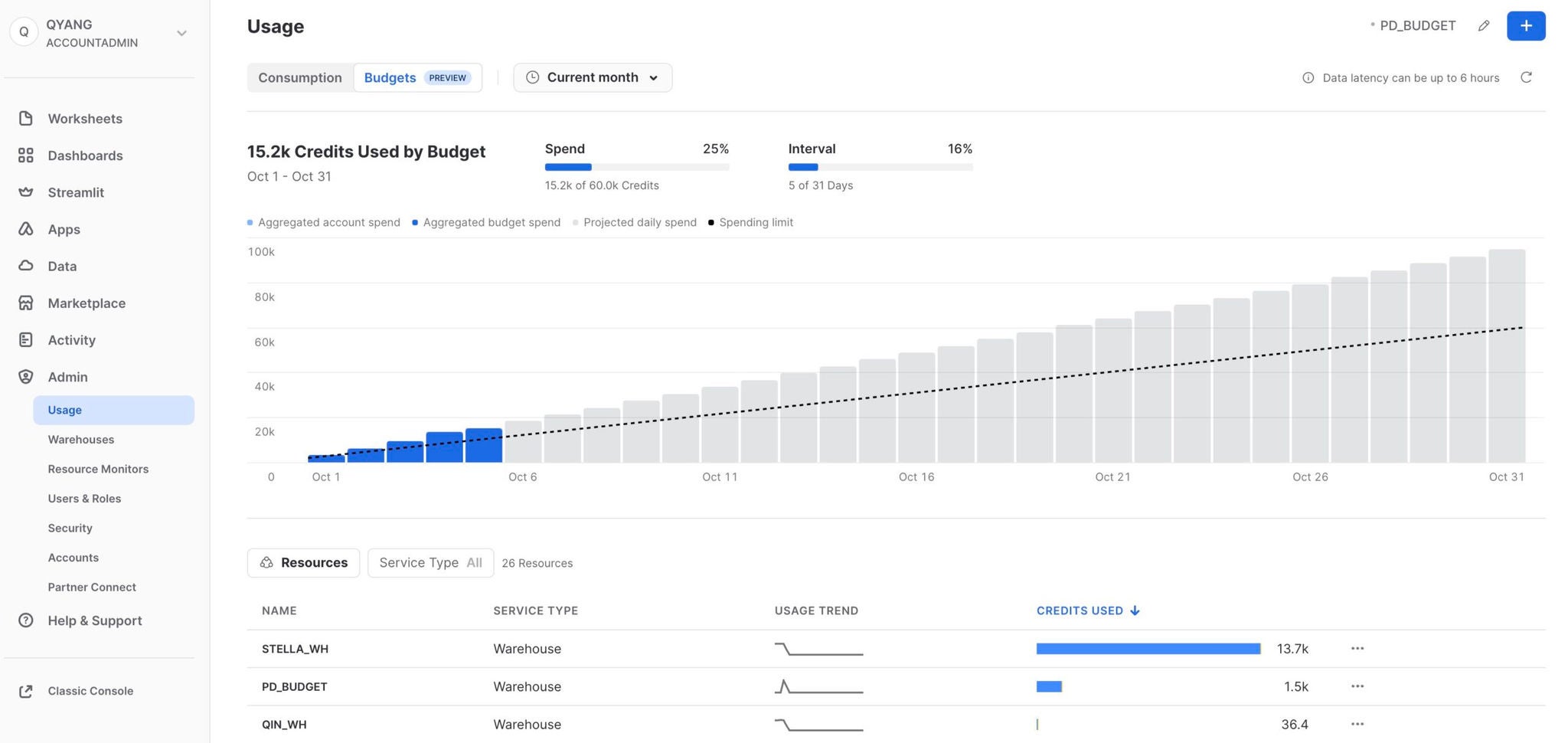The width and height of the screenshot is (1568, 743).
Task: Toggle Aggregated account spend legend item
Action: tap(328, 223)
